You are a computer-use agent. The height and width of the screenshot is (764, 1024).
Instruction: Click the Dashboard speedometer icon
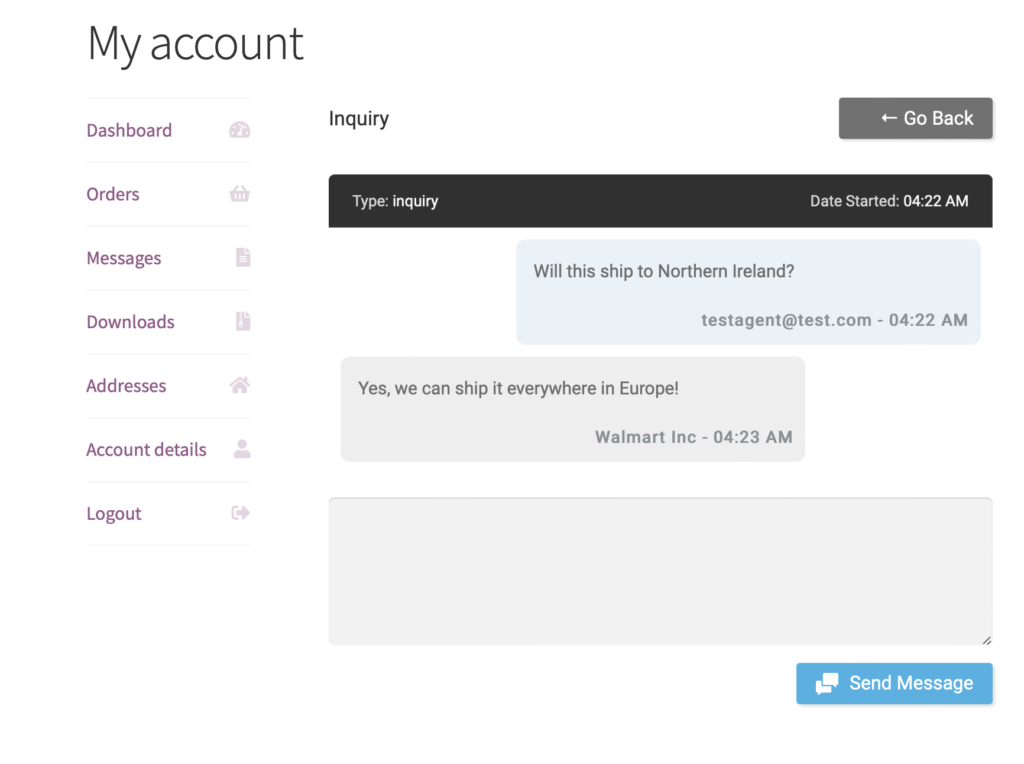pos(240,130)
